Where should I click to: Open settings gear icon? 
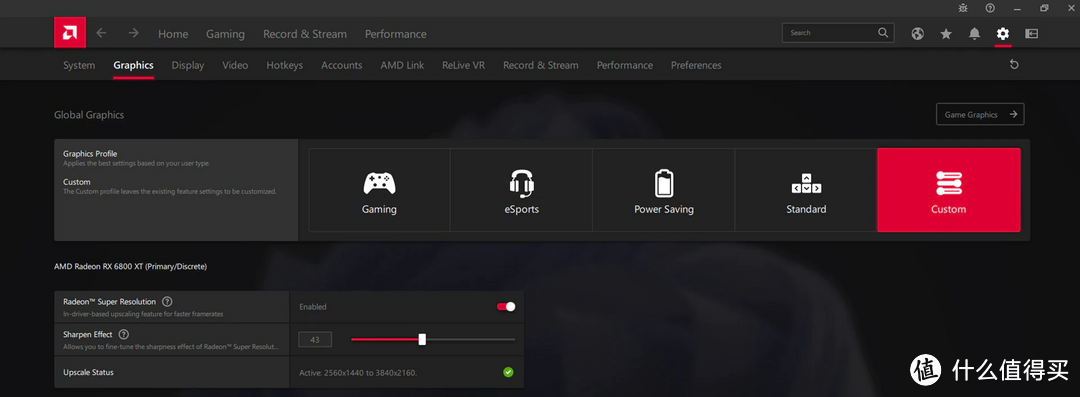click(1003, 33)
